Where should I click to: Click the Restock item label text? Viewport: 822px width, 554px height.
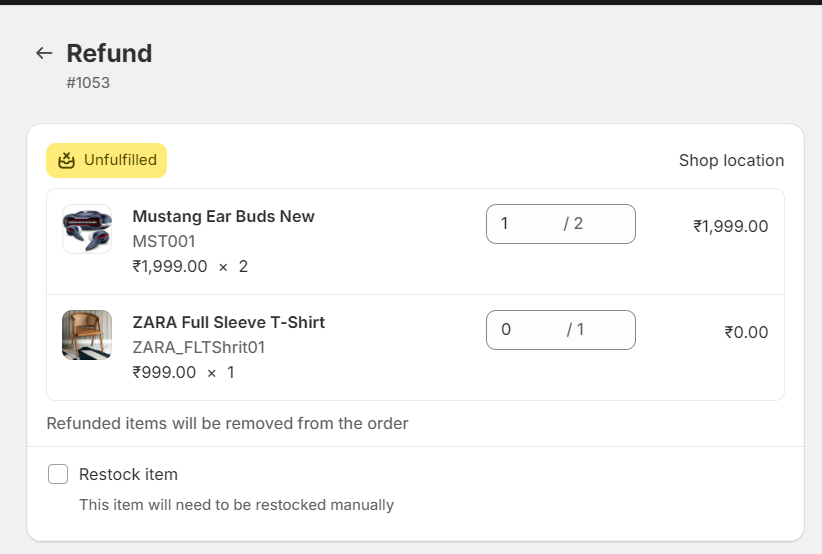(128, 474)
